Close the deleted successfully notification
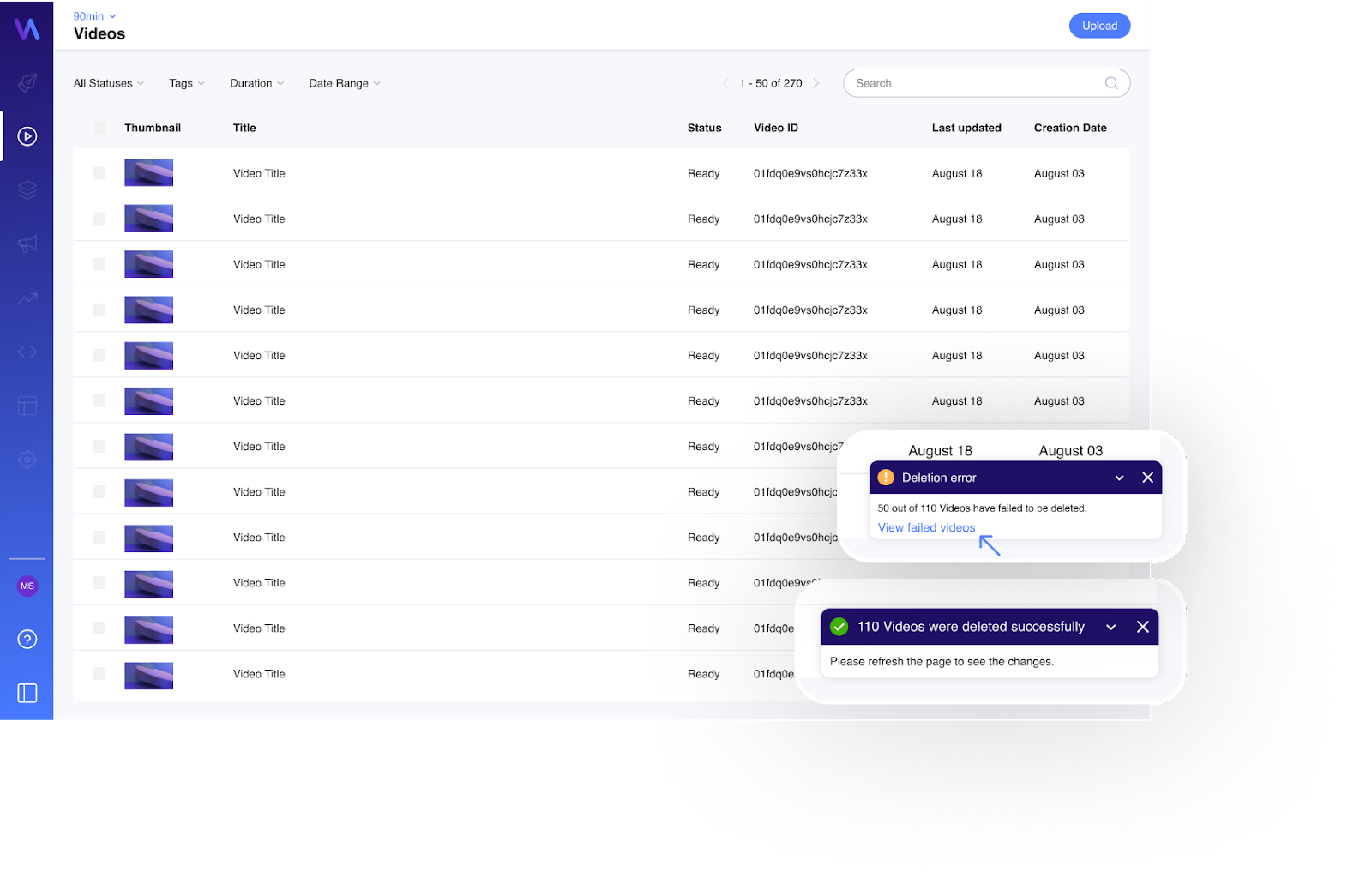The image size is (1372, 890). coord(1143,627)
